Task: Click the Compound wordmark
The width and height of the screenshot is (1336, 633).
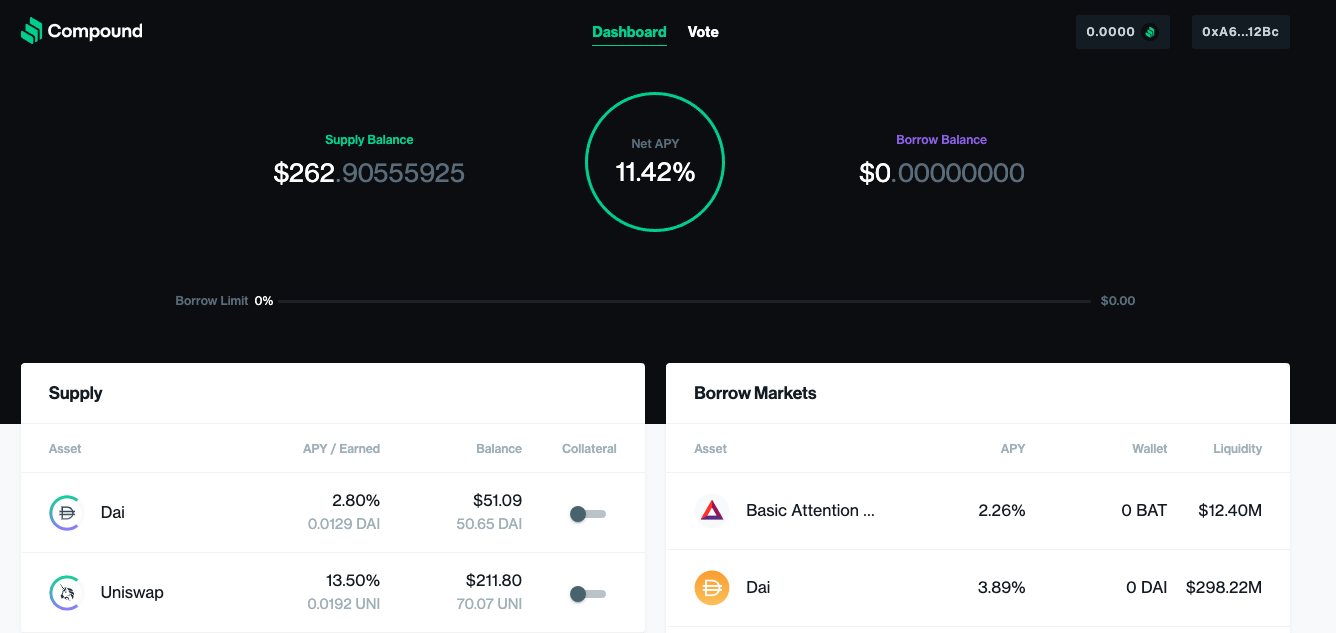Action: pos(95,31)
